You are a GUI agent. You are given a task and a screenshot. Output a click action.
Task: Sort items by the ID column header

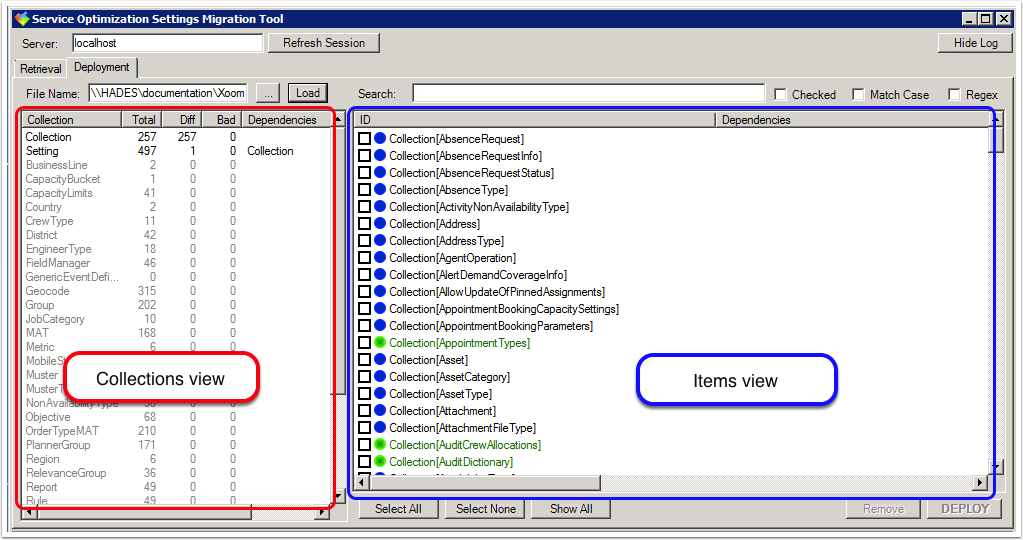click(x=535, y=120)
